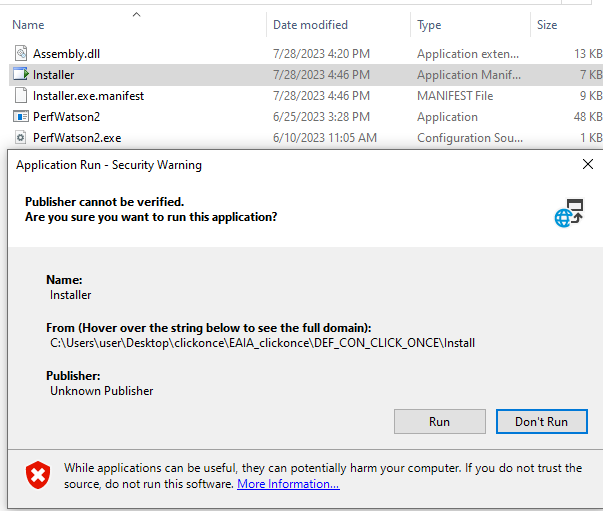Click the Installer.exe.manifest file icon
The height and width of the screenshot is (511, 603).
click(x=21, y=96)
